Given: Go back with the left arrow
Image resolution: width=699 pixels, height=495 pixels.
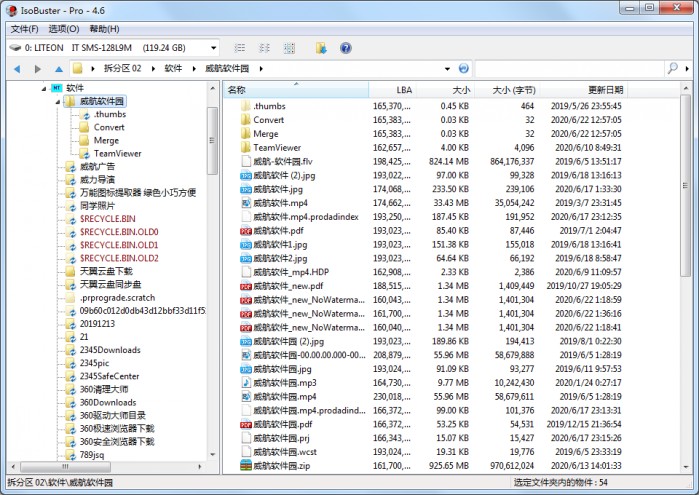Looking at the screenshot, I should pos(17,69).
